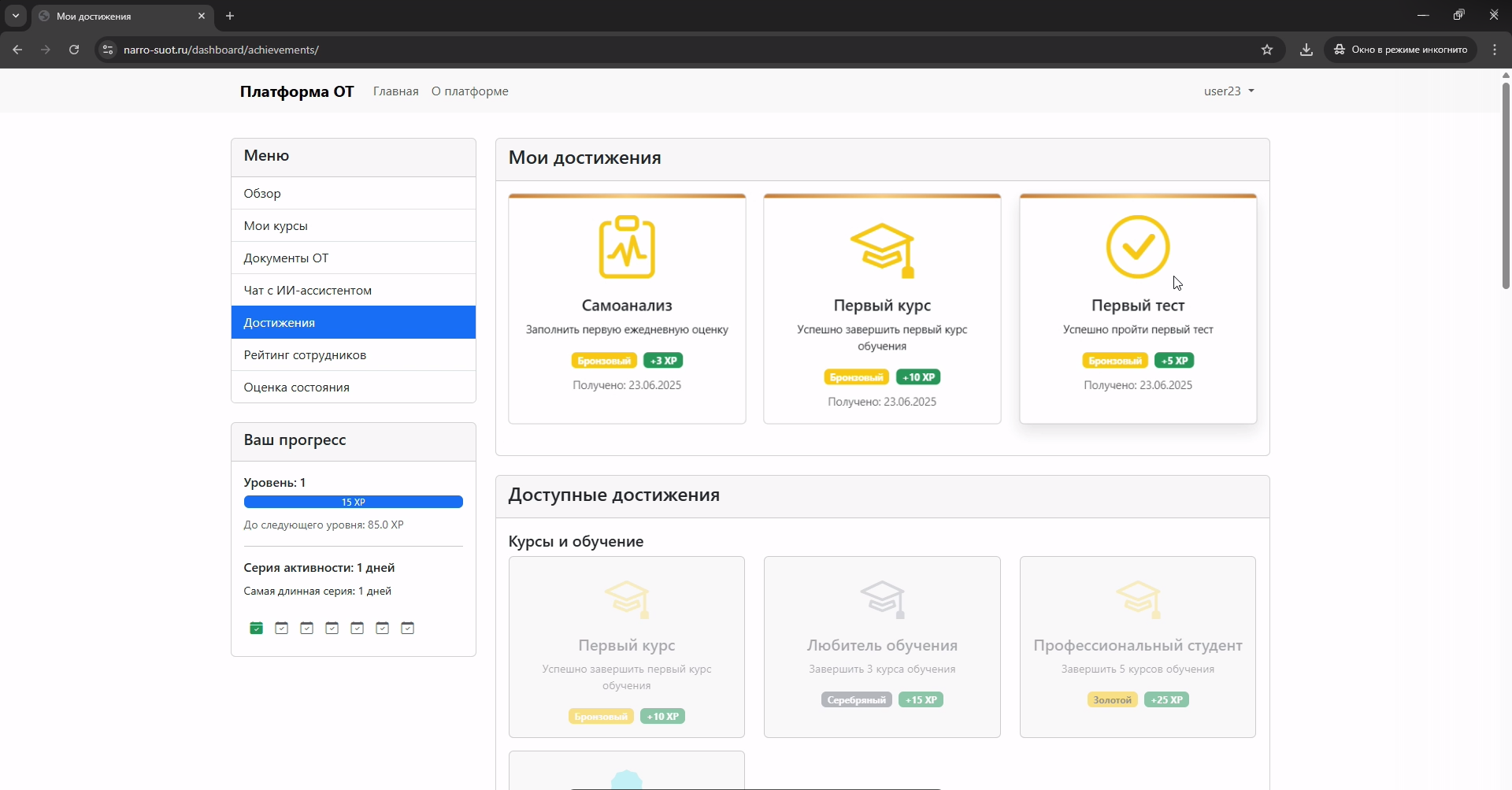The width and height of the screenshot is (1512, 790).
Task: Open the user23 account dropdown
Action: 1227,91
